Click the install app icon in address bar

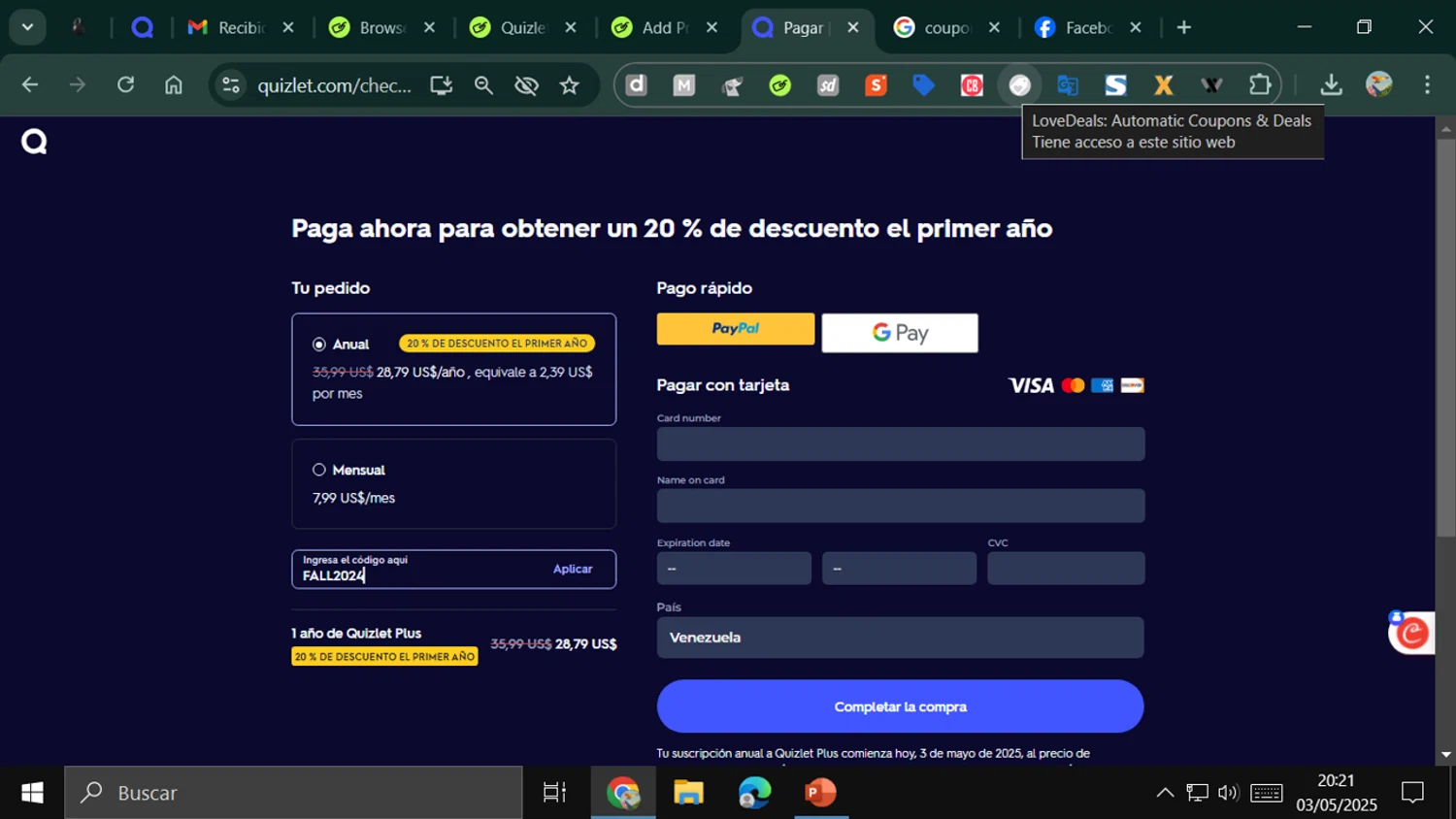point(442,85)
